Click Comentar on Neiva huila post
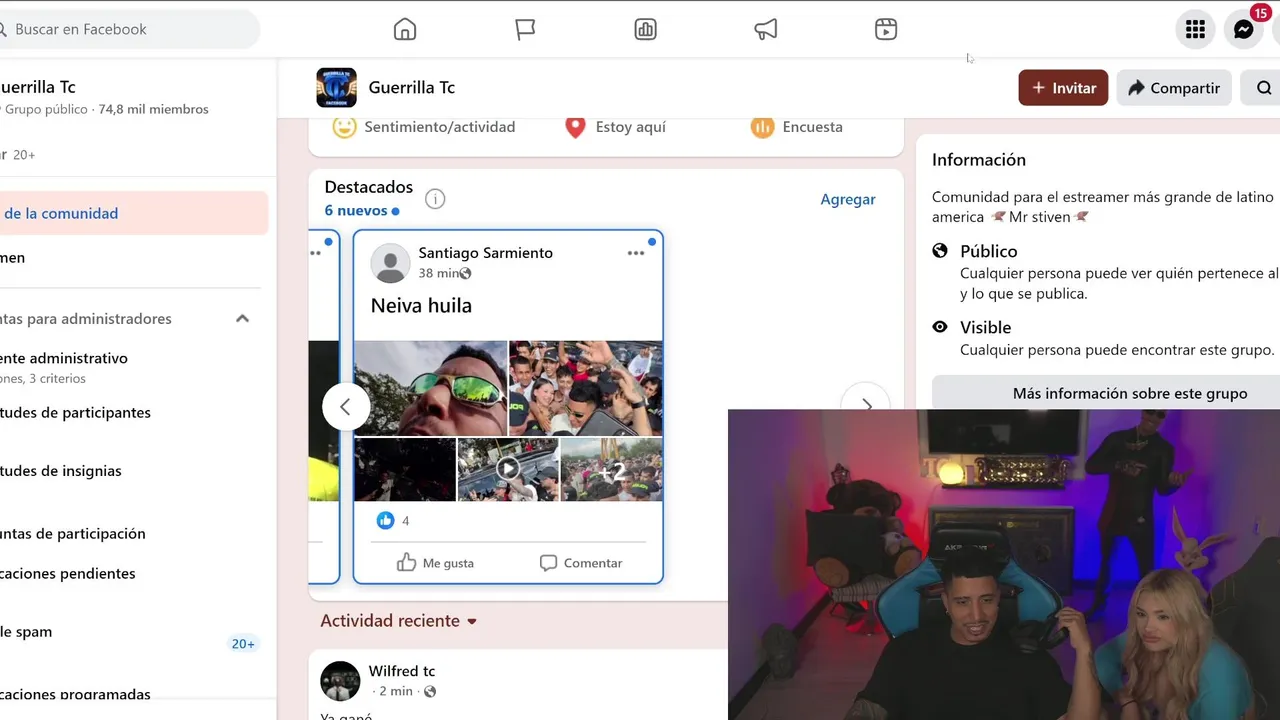 (581, 563)
